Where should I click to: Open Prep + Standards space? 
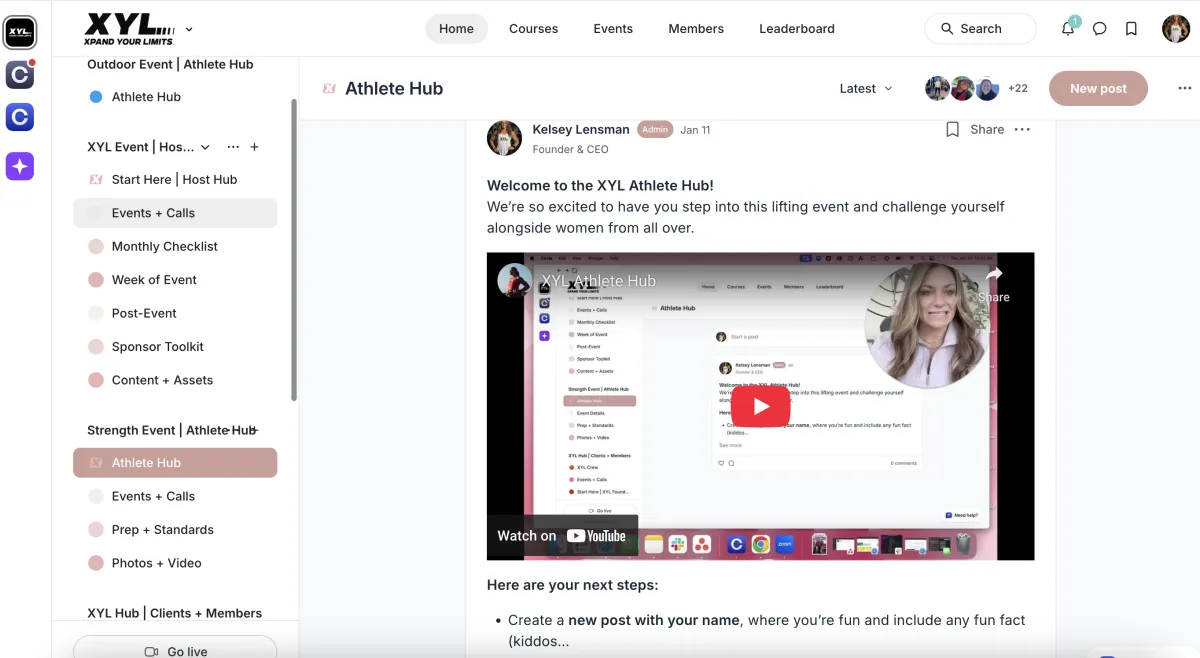[x=175, y=530]
